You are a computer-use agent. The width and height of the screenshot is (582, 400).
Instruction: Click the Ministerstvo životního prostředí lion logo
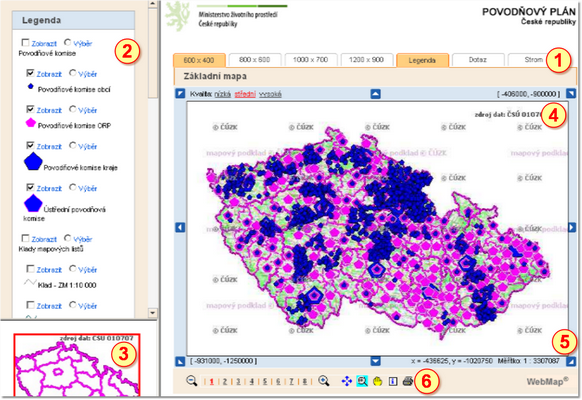click(x=178, y=16)
